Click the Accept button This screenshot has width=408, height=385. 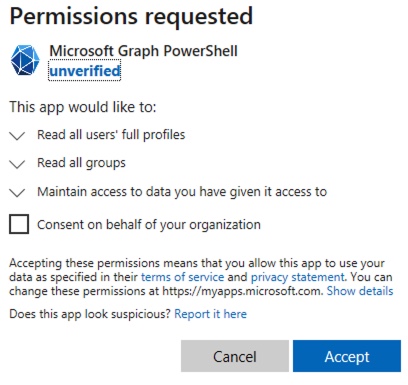point(347,356)
